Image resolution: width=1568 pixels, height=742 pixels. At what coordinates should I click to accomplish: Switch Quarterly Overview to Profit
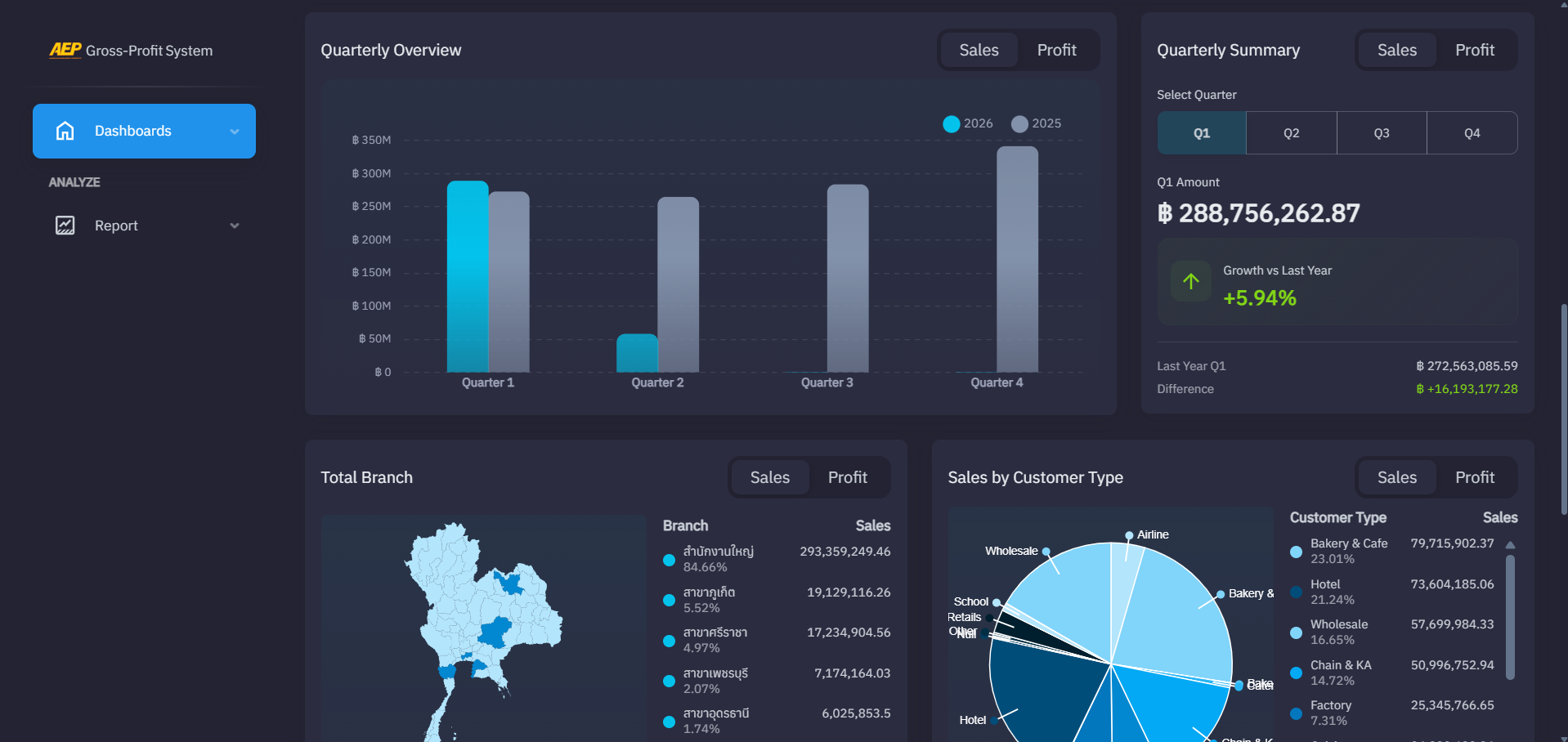coord(1056,50)
